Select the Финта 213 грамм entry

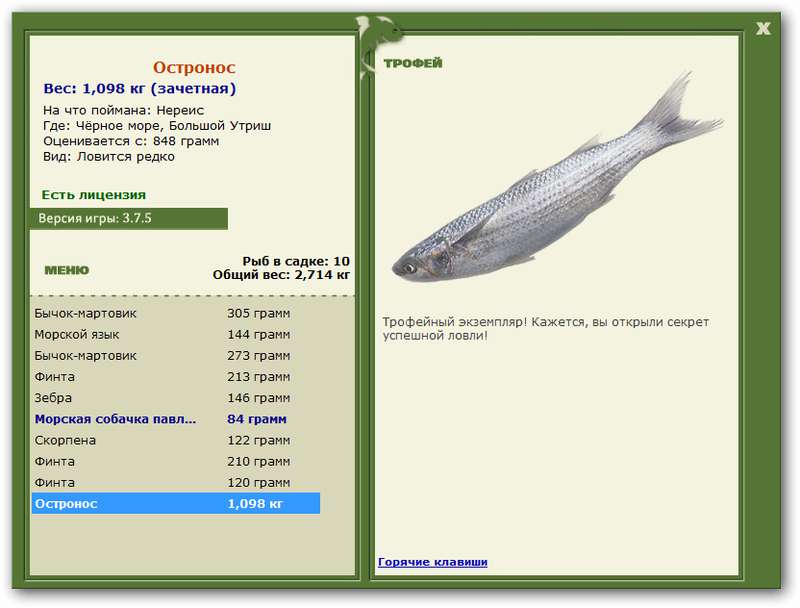pyautogui.click(x=176, y=377)
